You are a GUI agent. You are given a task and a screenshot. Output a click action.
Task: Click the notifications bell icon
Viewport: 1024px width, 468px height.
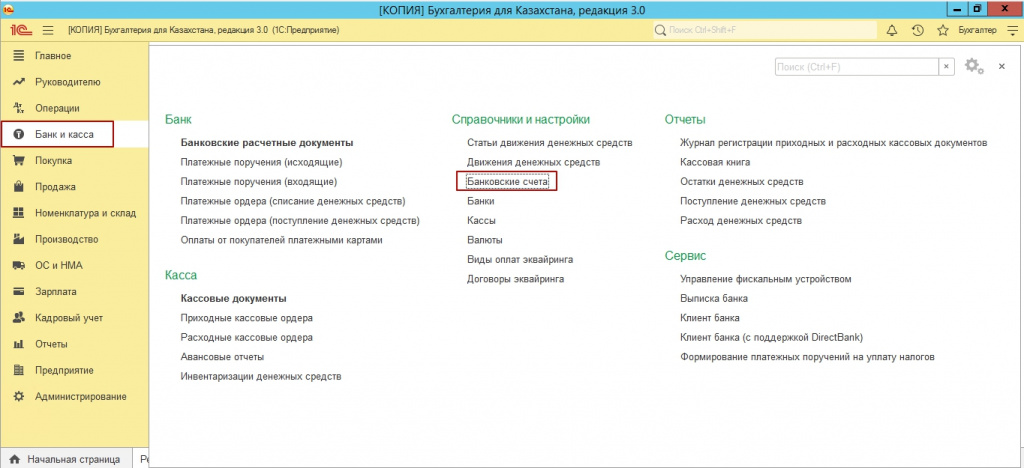click(x=892, y=30)
